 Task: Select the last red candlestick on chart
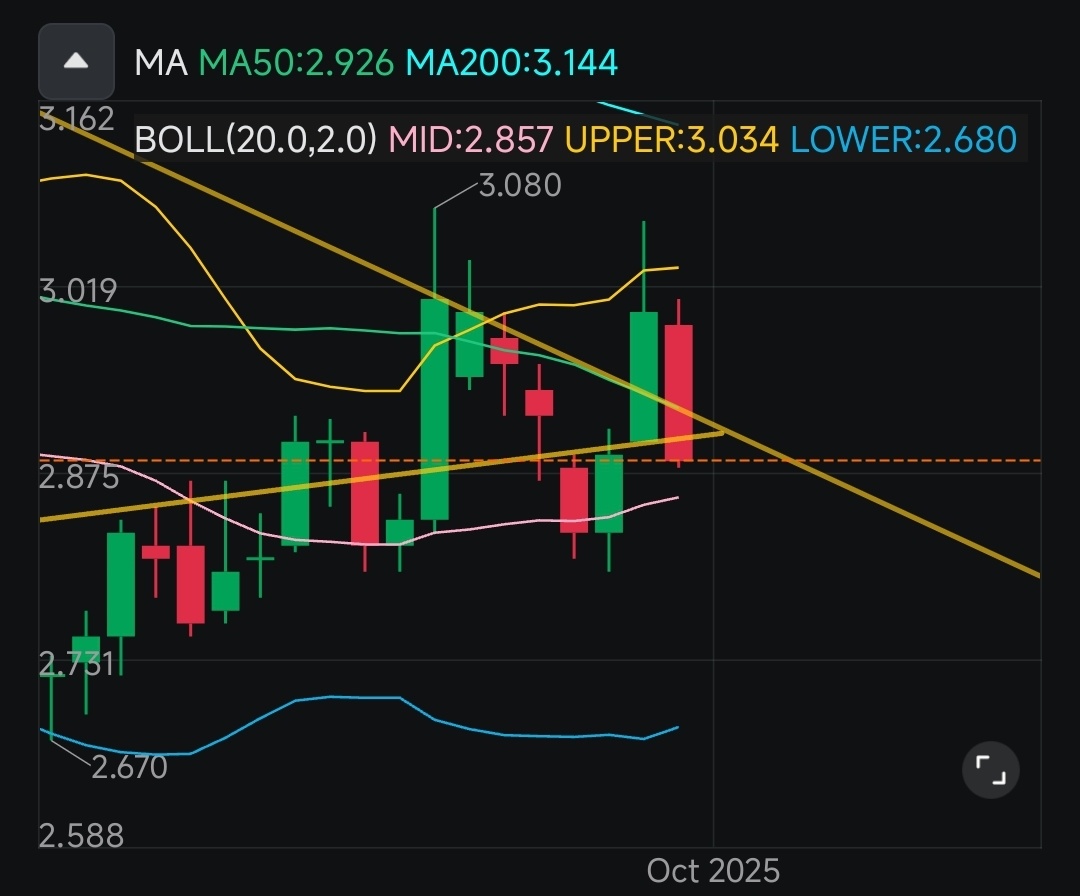679,392
